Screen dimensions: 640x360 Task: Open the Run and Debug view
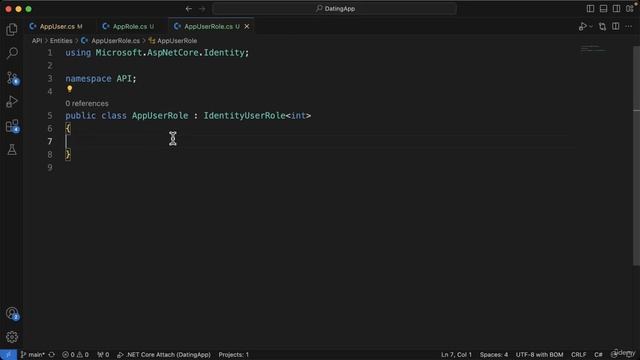(x=12, y=102)
